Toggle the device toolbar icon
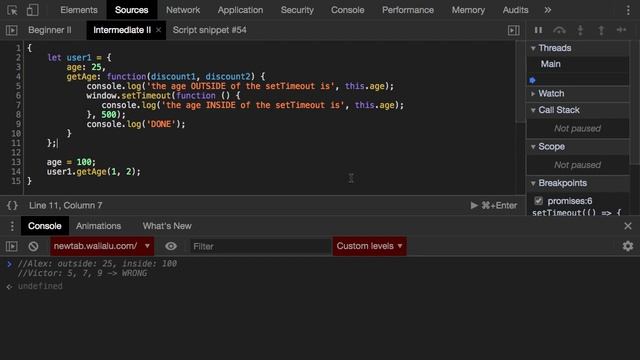This screenshot has width=640, height=360. click(32, 10)
